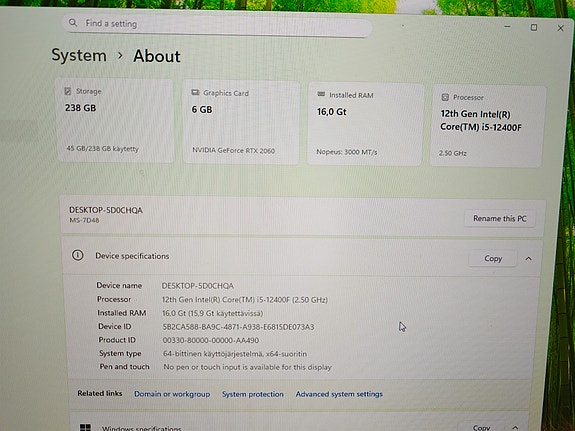The height and width of the screenshot is (431, 575).
Task: Select the Processor row value in specifications
Action: coord(245,300)
